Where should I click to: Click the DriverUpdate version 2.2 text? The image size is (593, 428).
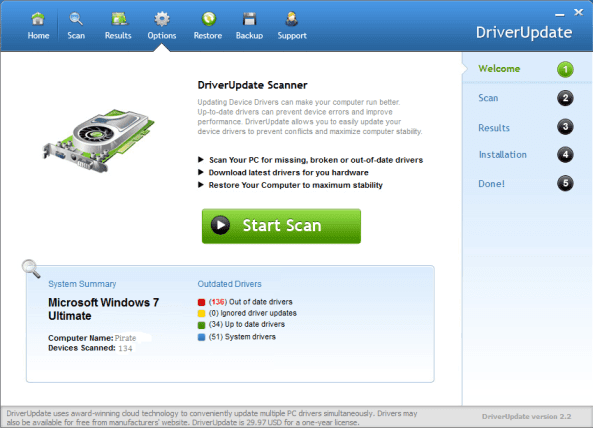point(526,417)
